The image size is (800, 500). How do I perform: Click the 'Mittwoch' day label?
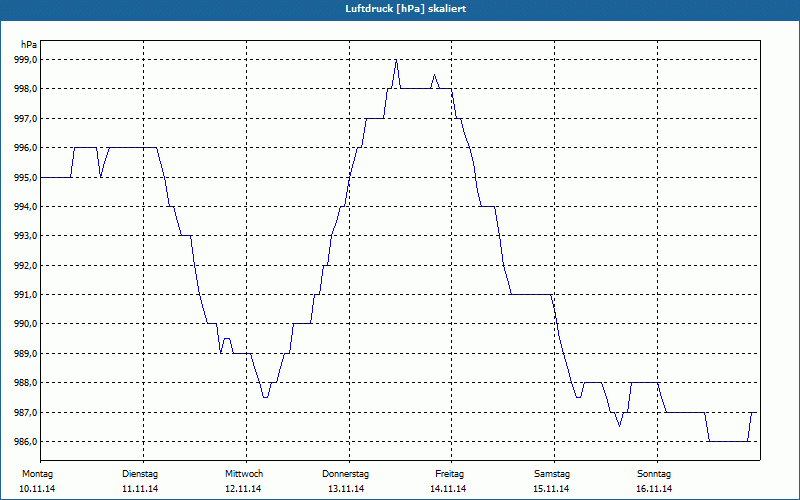coord(244,474)
